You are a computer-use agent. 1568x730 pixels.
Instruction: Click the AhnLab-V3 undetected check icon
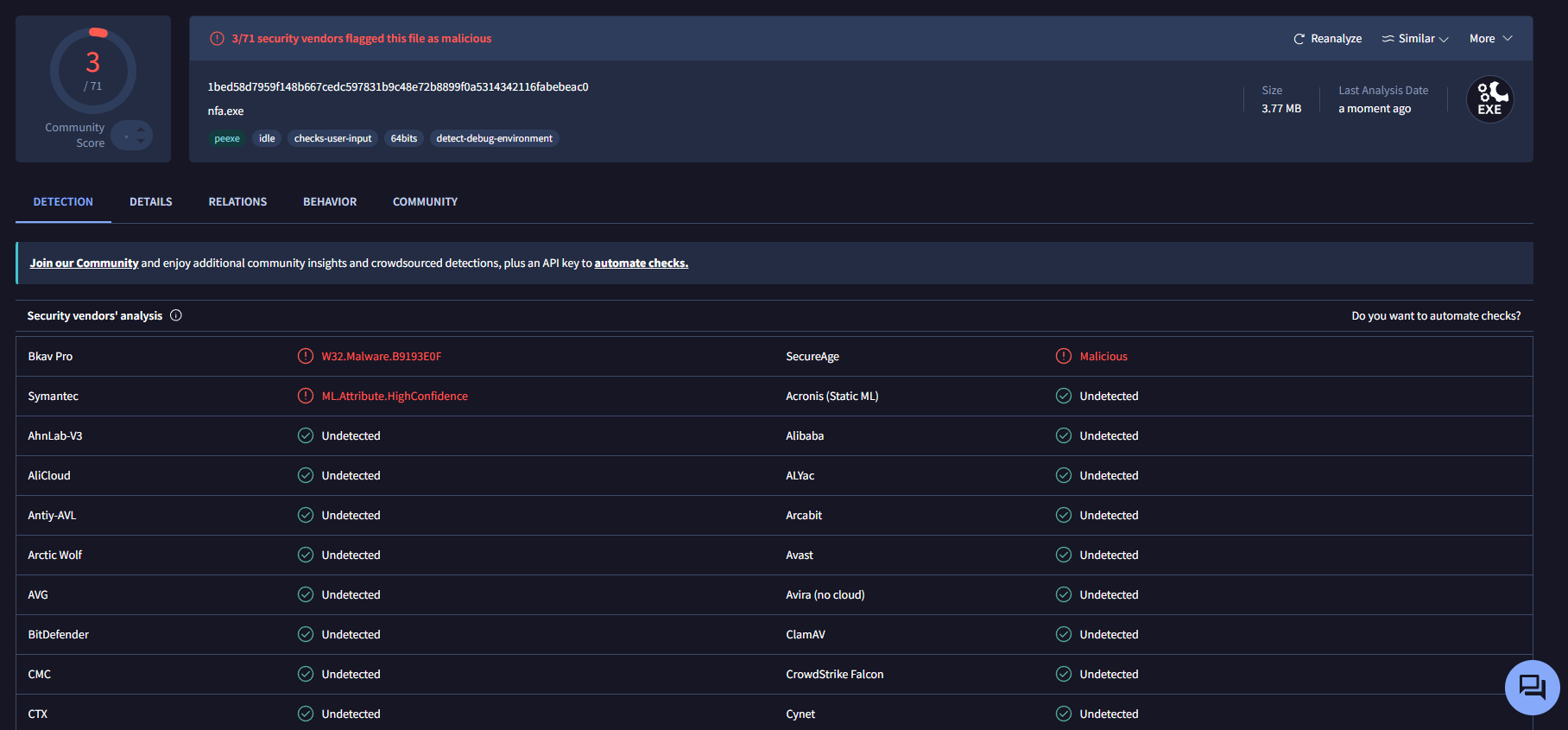[306, 435]
